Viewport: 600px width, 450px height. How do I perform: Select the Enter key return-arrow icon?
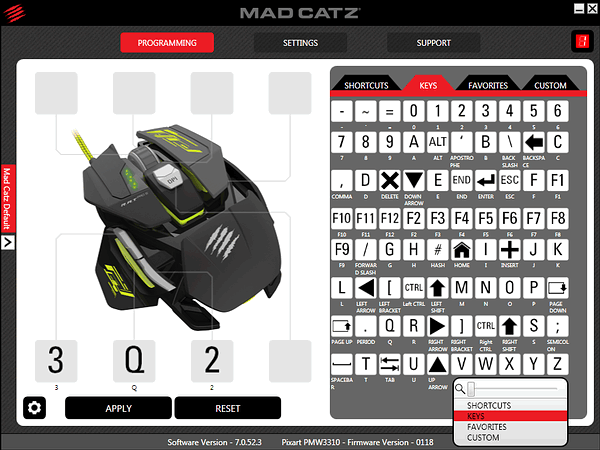click(486, 180)
